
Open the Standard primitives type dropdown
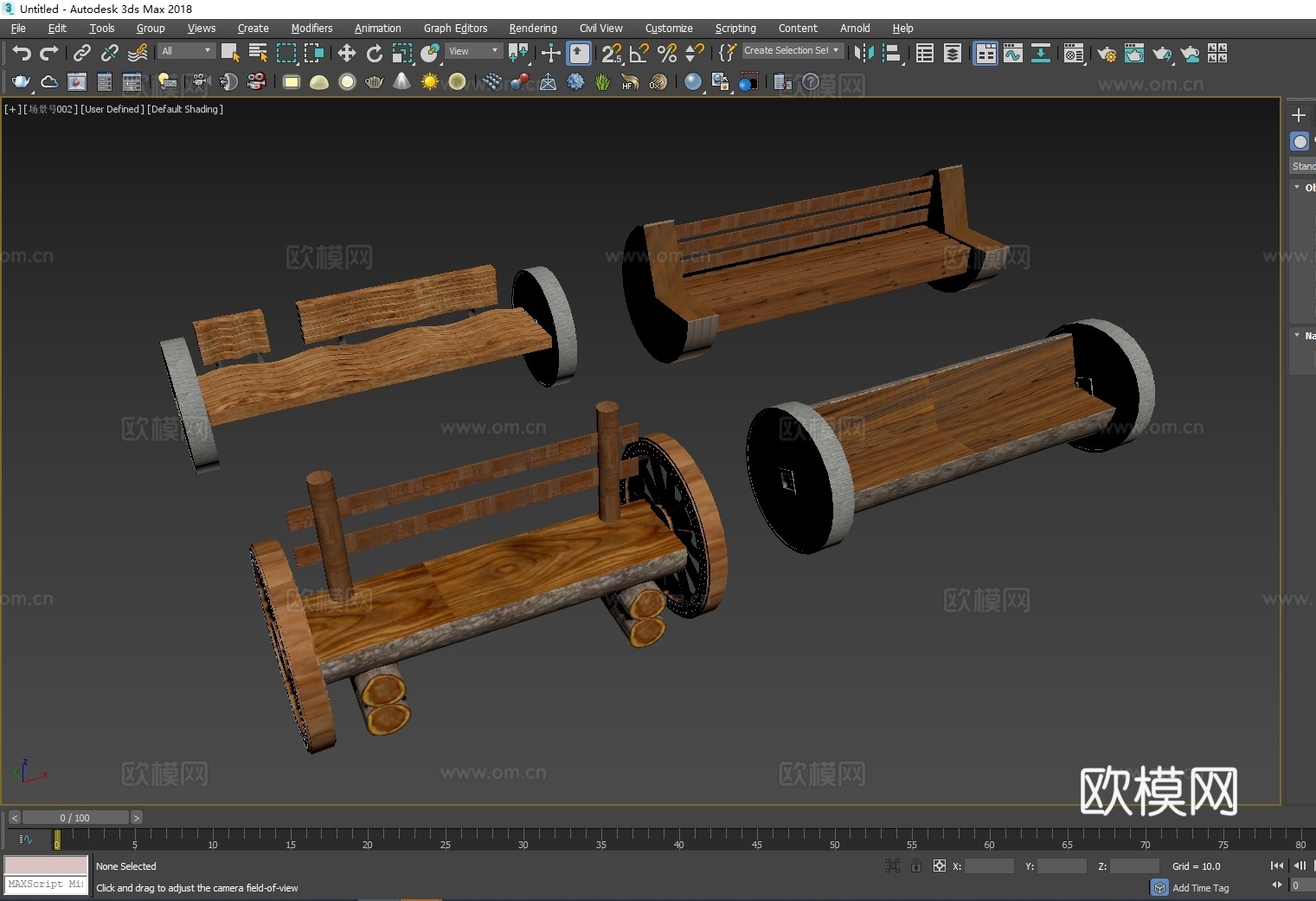(1303, 166)
